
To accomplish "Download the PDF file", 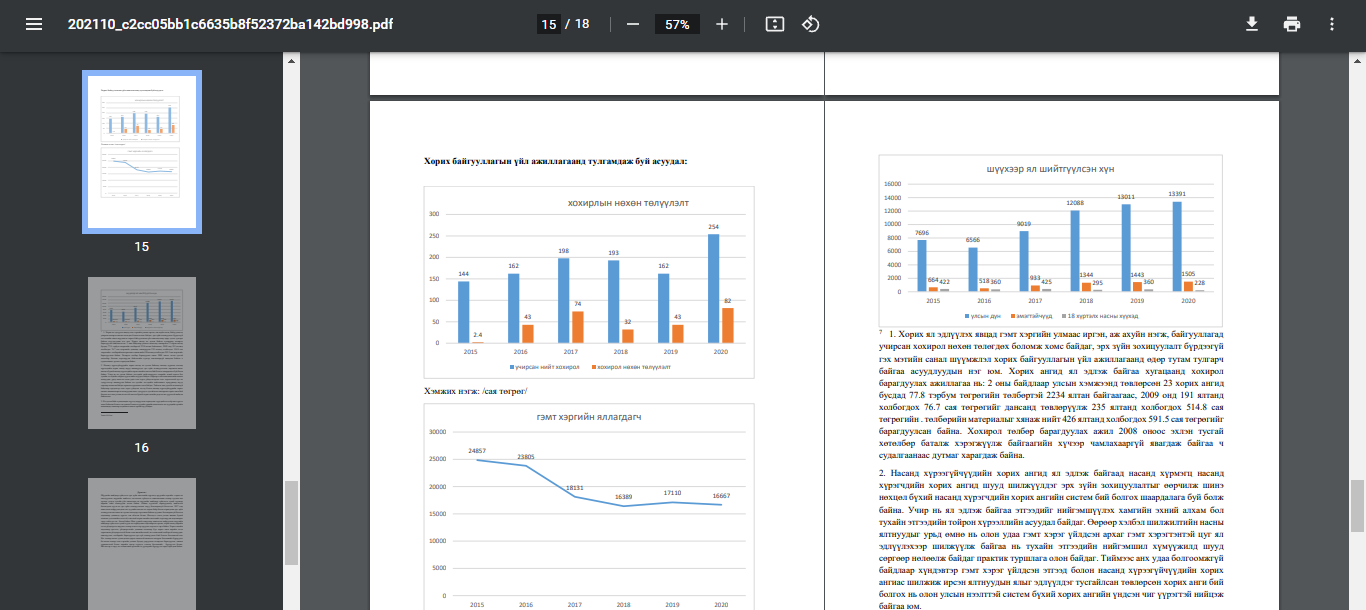I will (1251, 24).
